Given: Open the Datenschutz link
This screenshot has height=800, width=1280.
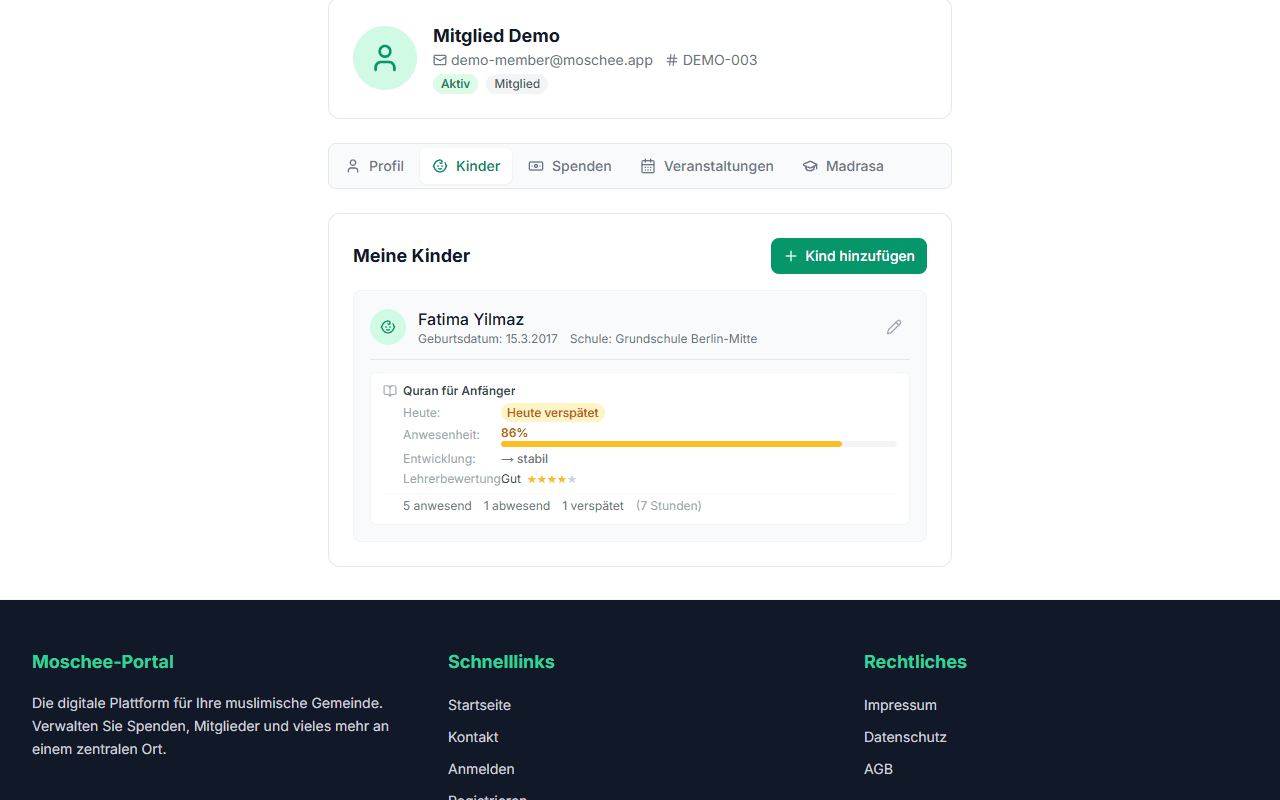Looking at the screenshot, I should [905, 737].
